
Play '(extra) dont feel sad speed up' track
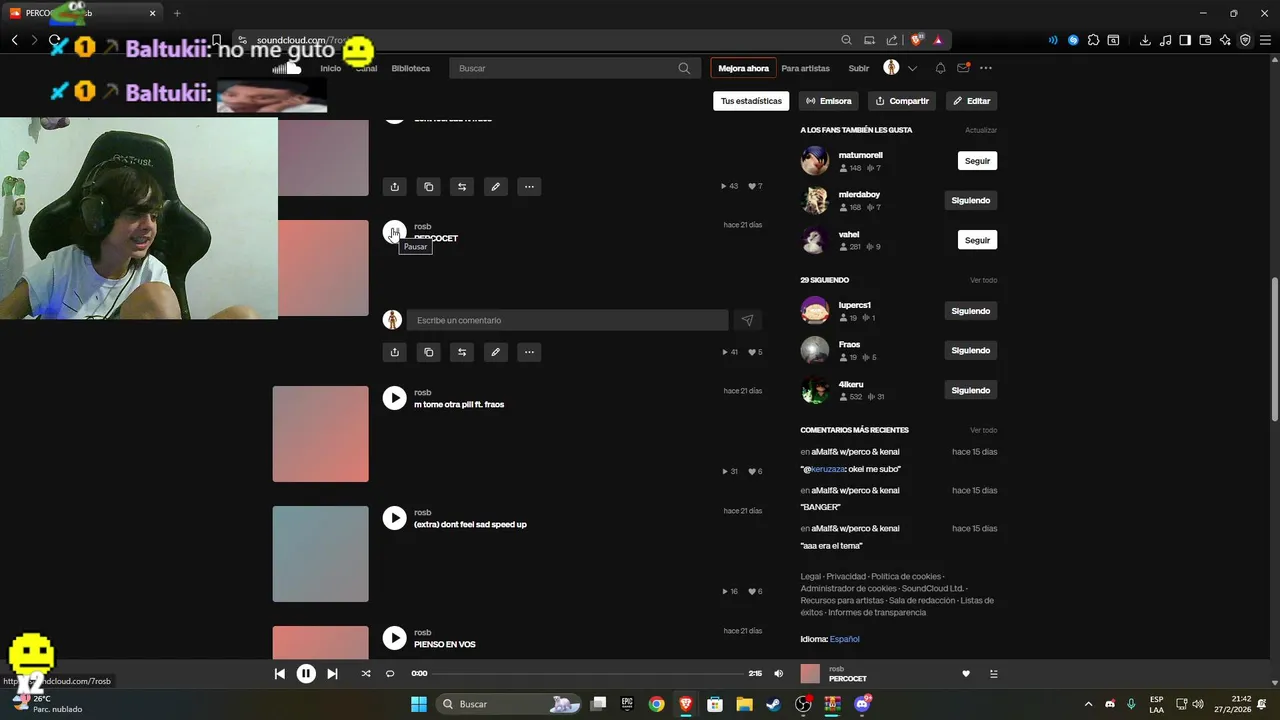[394, 518]
